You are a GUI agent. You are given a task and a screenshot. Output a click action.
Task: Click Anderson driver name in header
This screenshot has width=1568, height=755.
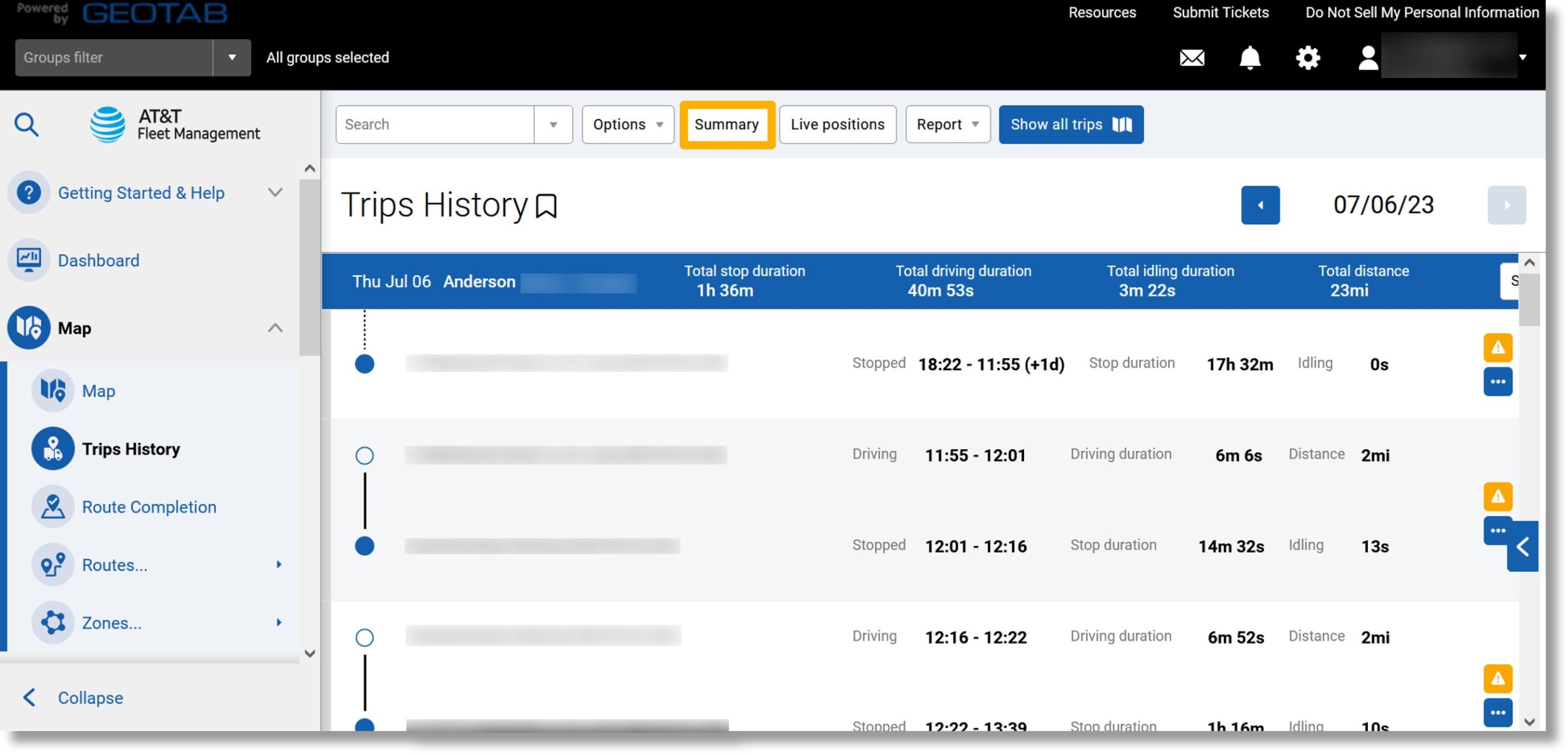pos(479,281)
